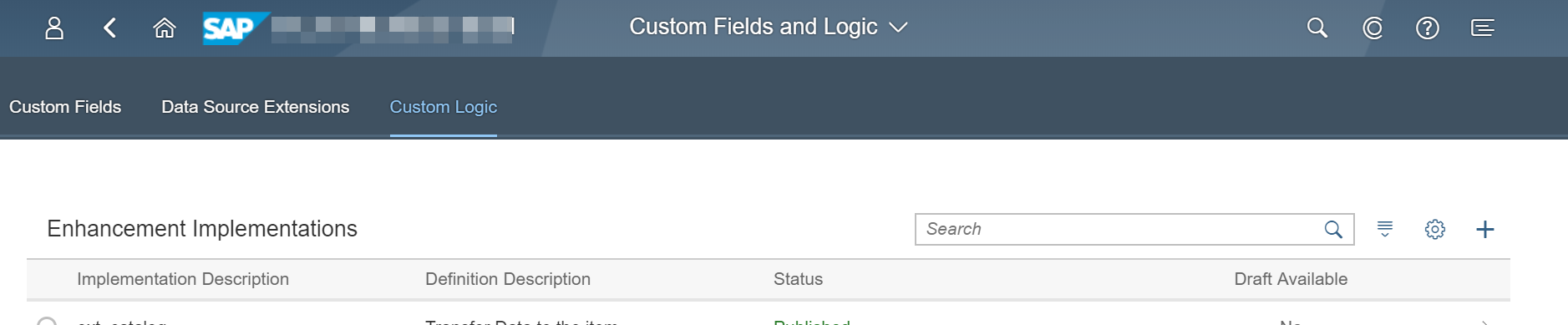Image resolution: width=1568 pixels, height=325 pixels.
Task: Open the Help question mark icon
Action: coord(1428,28)
